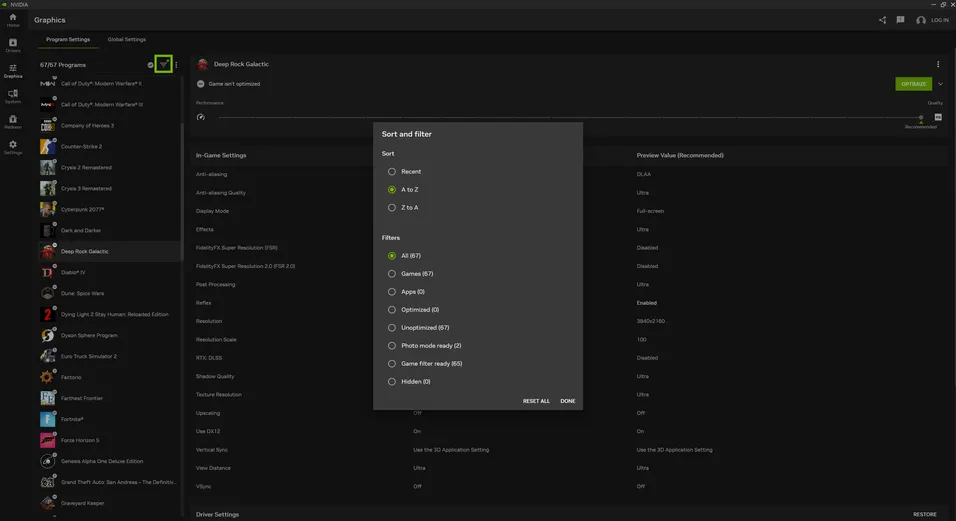The width and height of the screenshot is (956, 521).
Task: Select Call of Duty Modern Warfare II
Action: [110, 83]
